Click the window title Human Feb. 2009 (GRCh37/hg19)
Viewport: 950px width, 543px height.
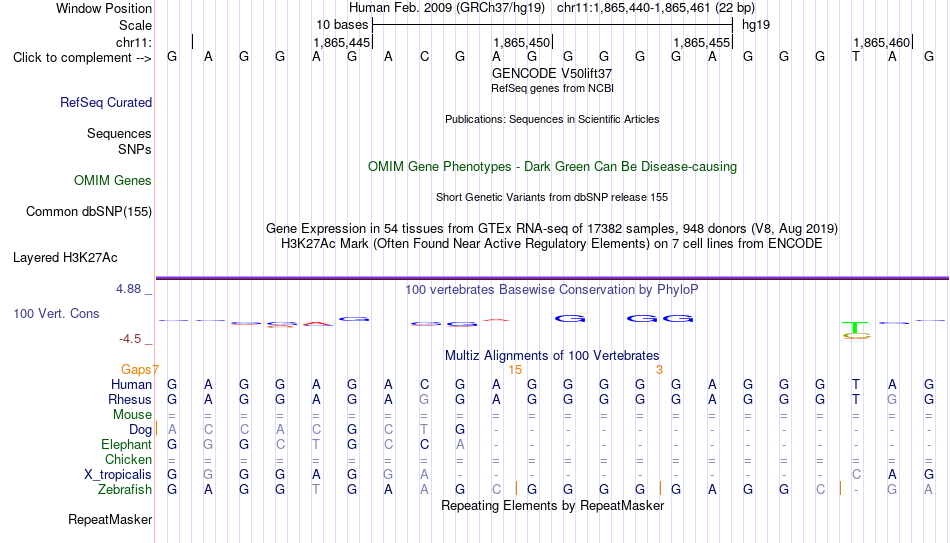(x=447, y=8)
